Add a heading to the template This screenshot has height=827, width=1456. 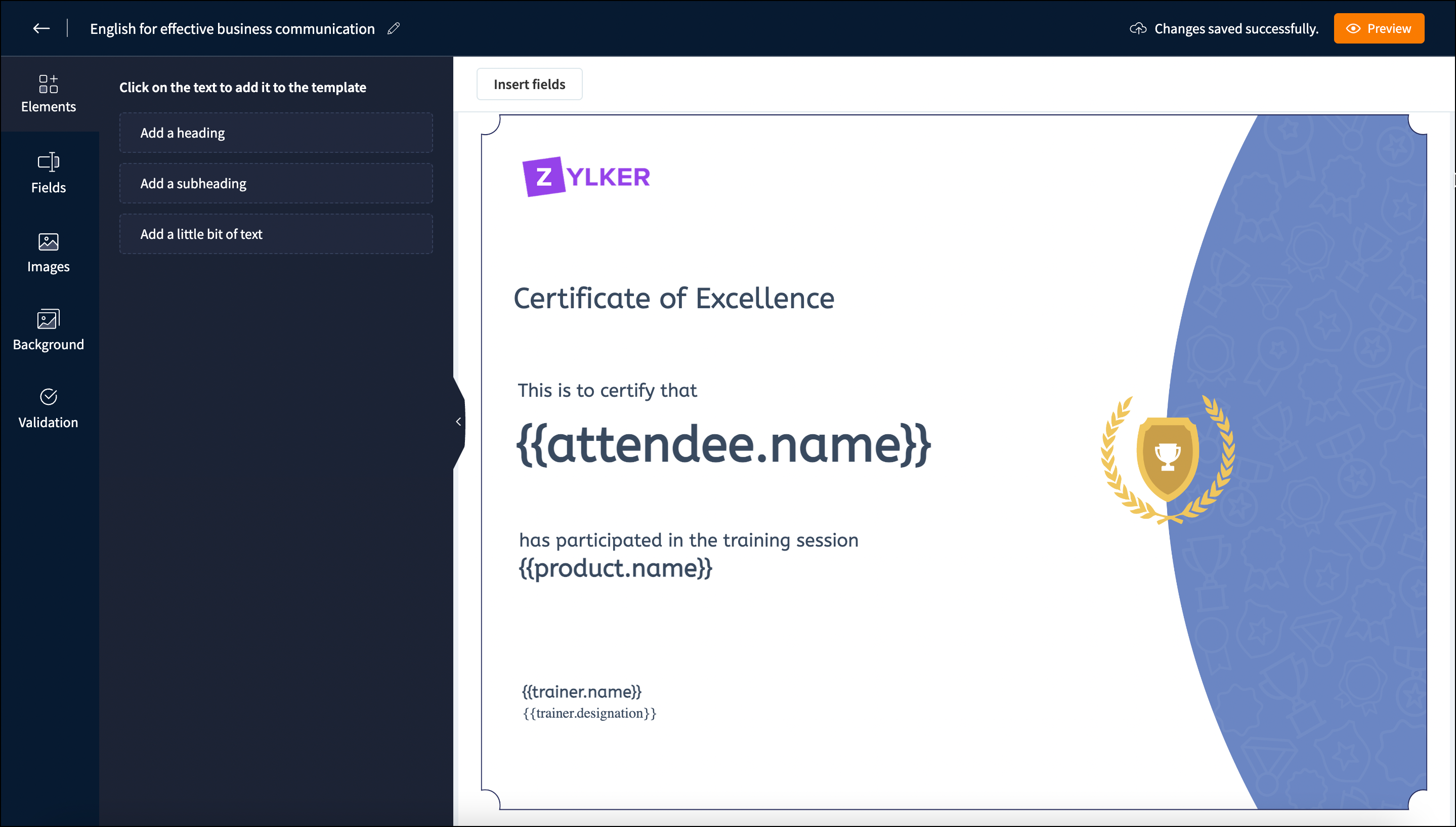[276, 133]
